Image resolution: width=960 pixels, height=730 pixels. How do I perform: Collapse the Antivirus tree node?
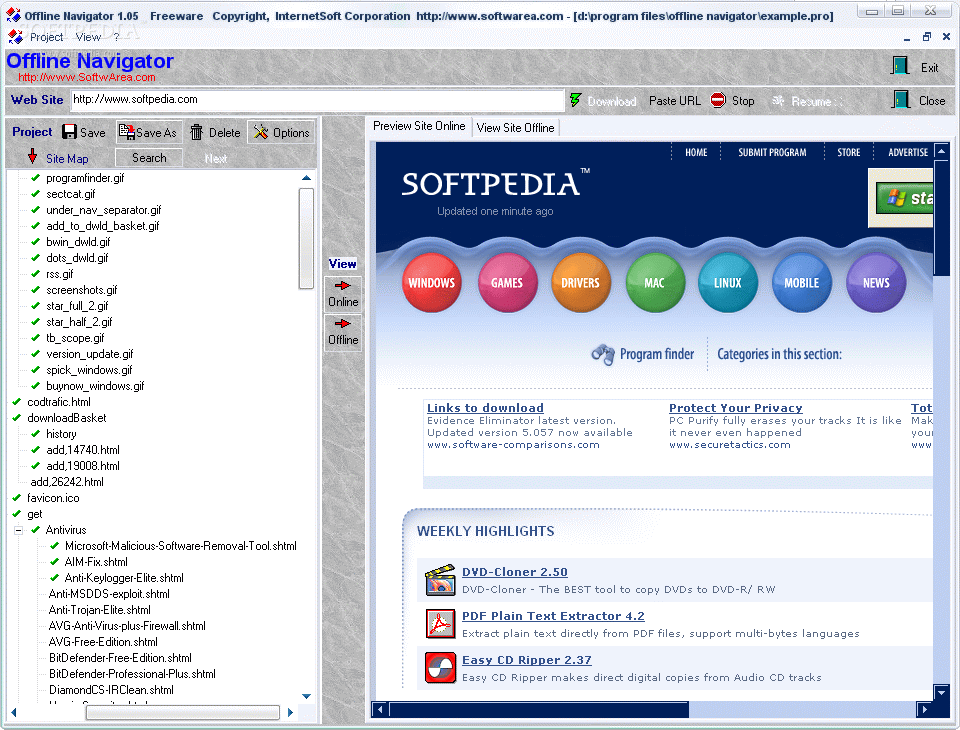pos(18,530)
